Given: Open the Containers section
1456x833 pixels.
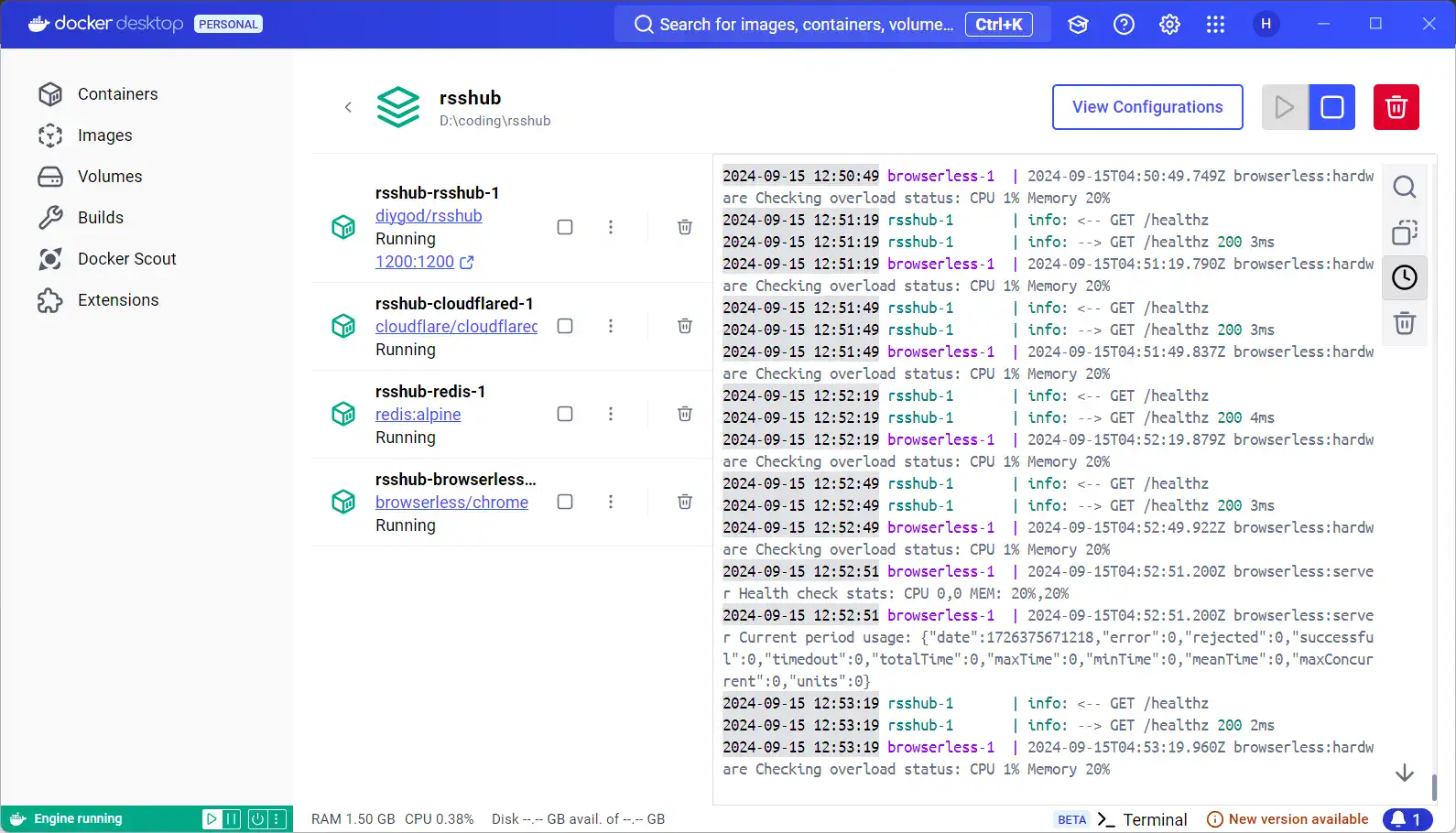Looking at the screenshot, I should (x=98, y=94).
